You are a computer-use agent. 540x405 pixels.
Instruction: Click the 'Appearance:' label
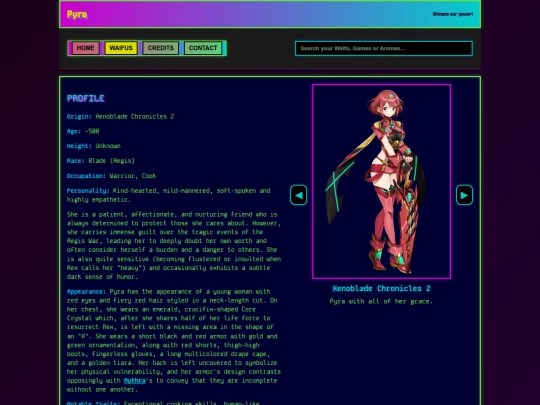pos(86,291)
